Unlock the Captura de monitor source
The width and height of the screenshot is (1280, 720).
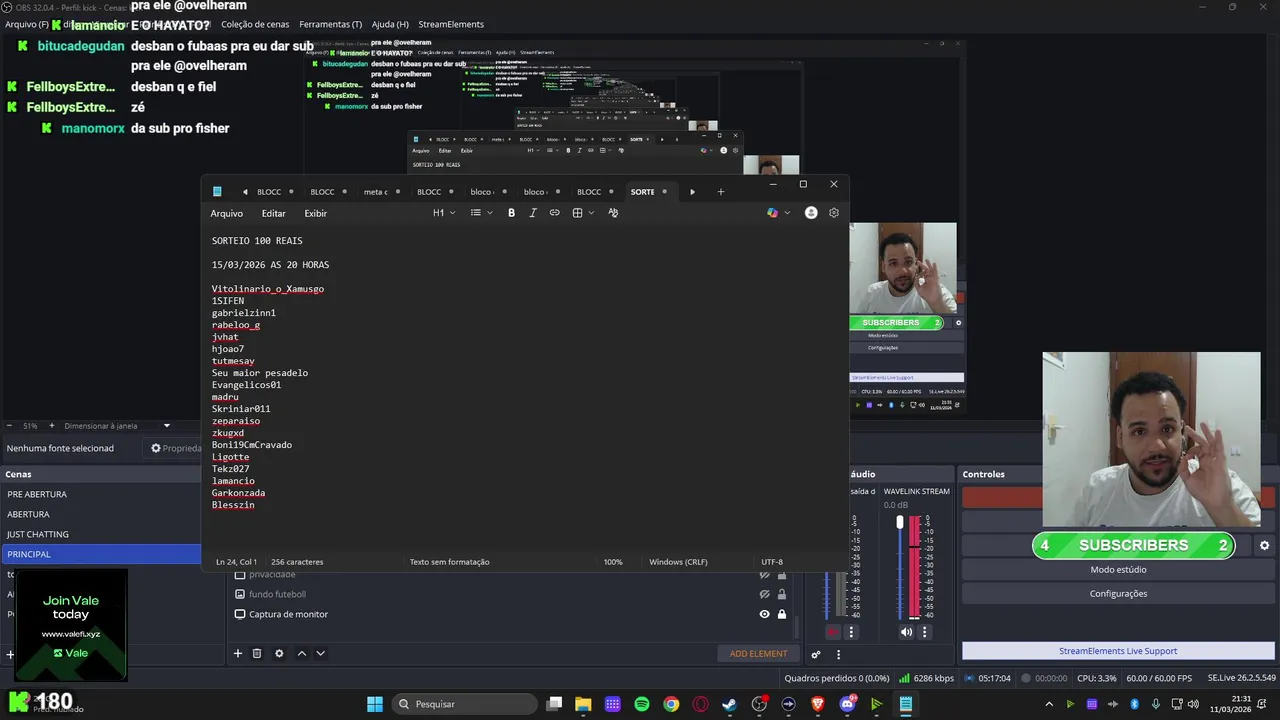tap(782, 614)
